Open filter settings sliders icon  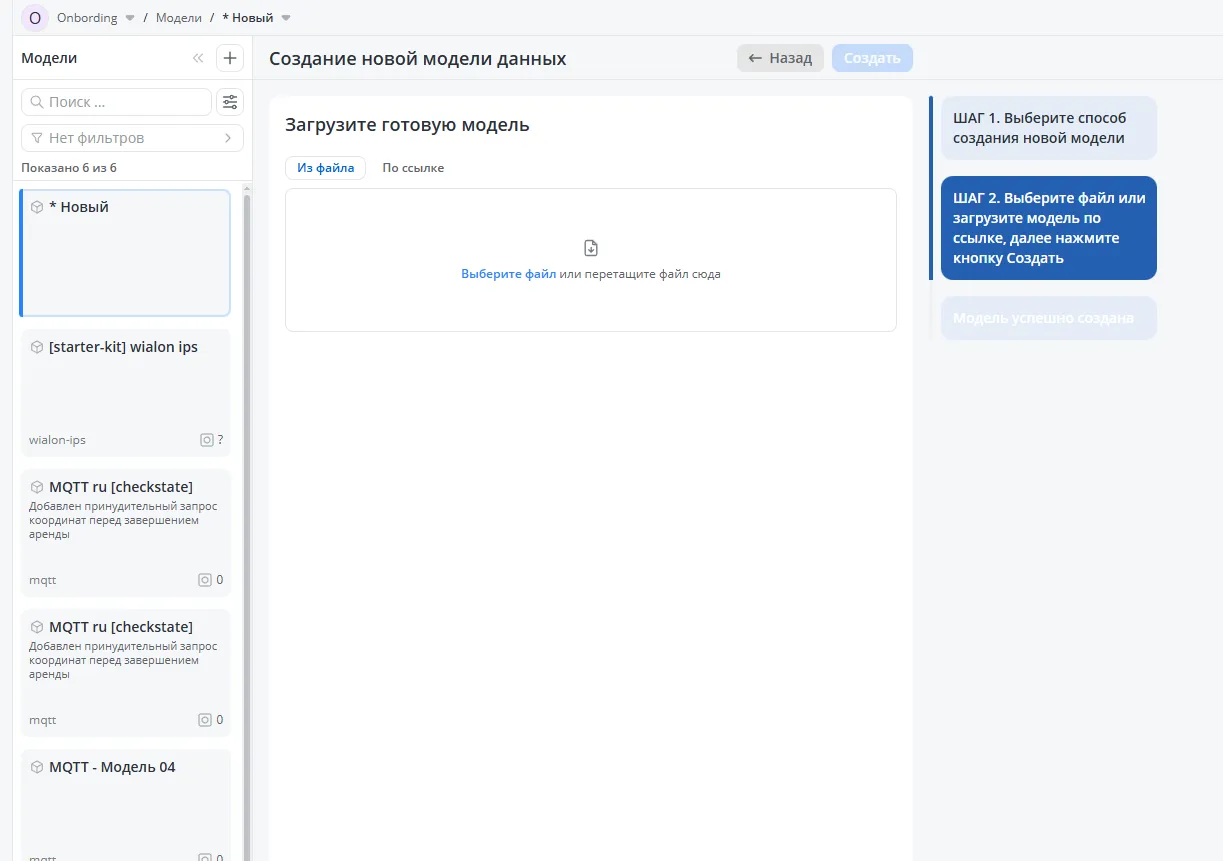[230, 102]
